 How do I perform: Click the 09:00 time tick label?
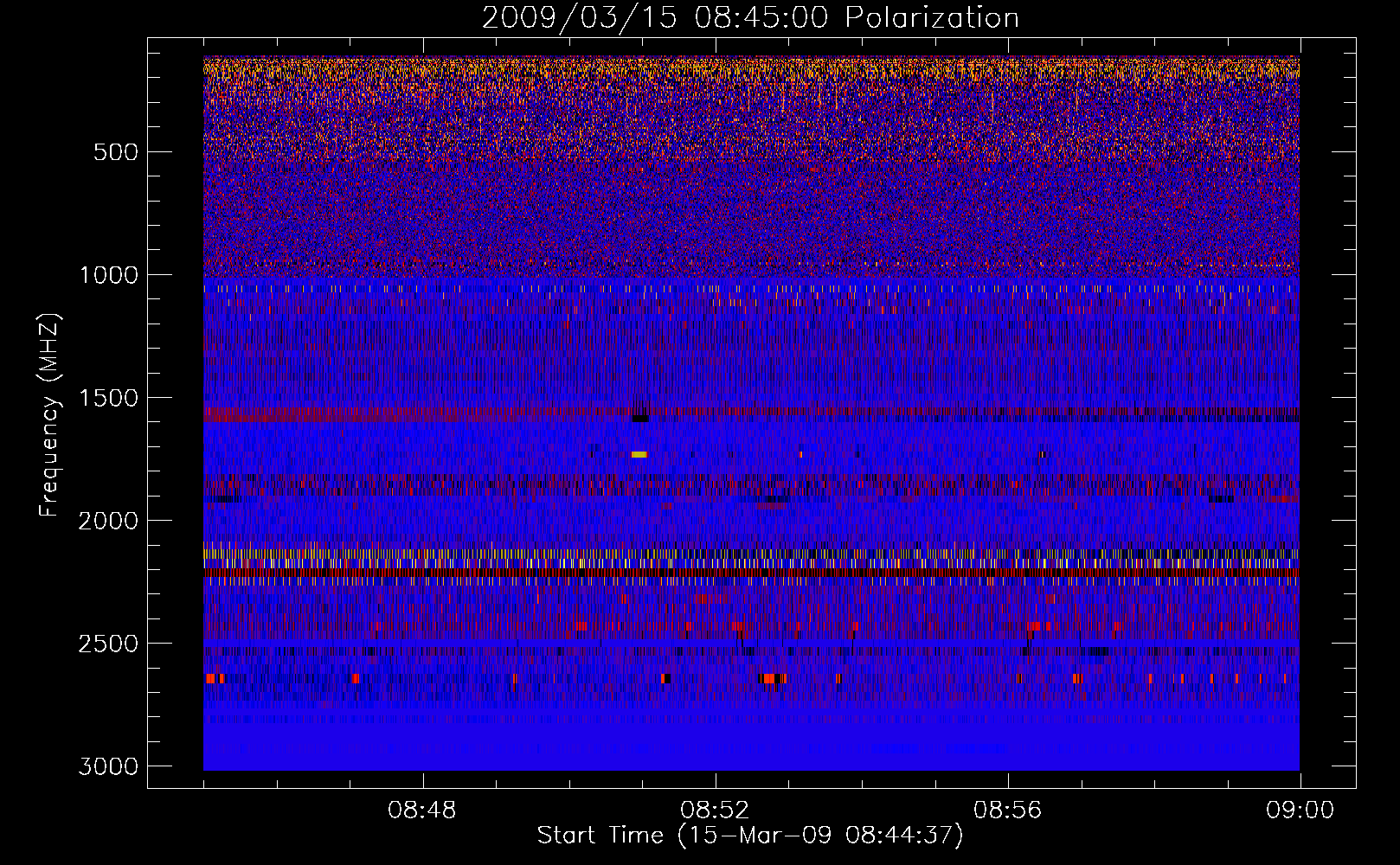1300,811
